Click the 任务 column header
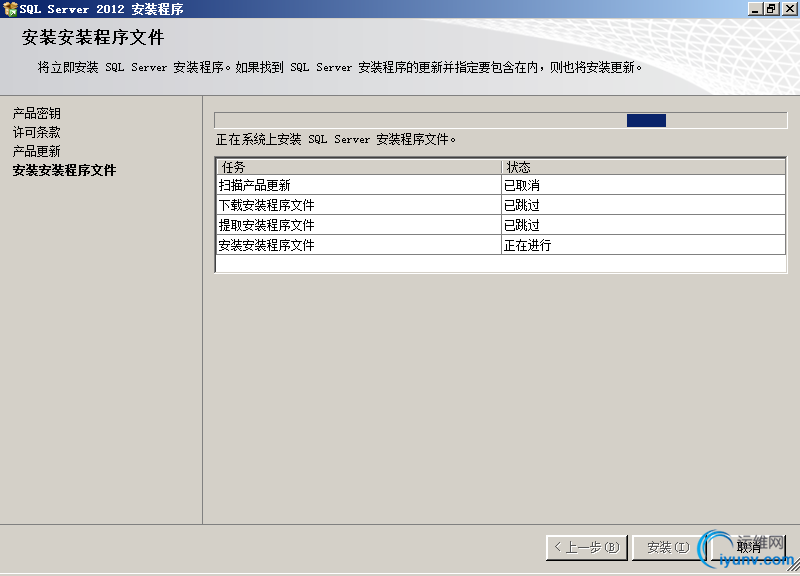Viewport: 800px width, 576px height. pyautogui.click(x=359, y=167)
